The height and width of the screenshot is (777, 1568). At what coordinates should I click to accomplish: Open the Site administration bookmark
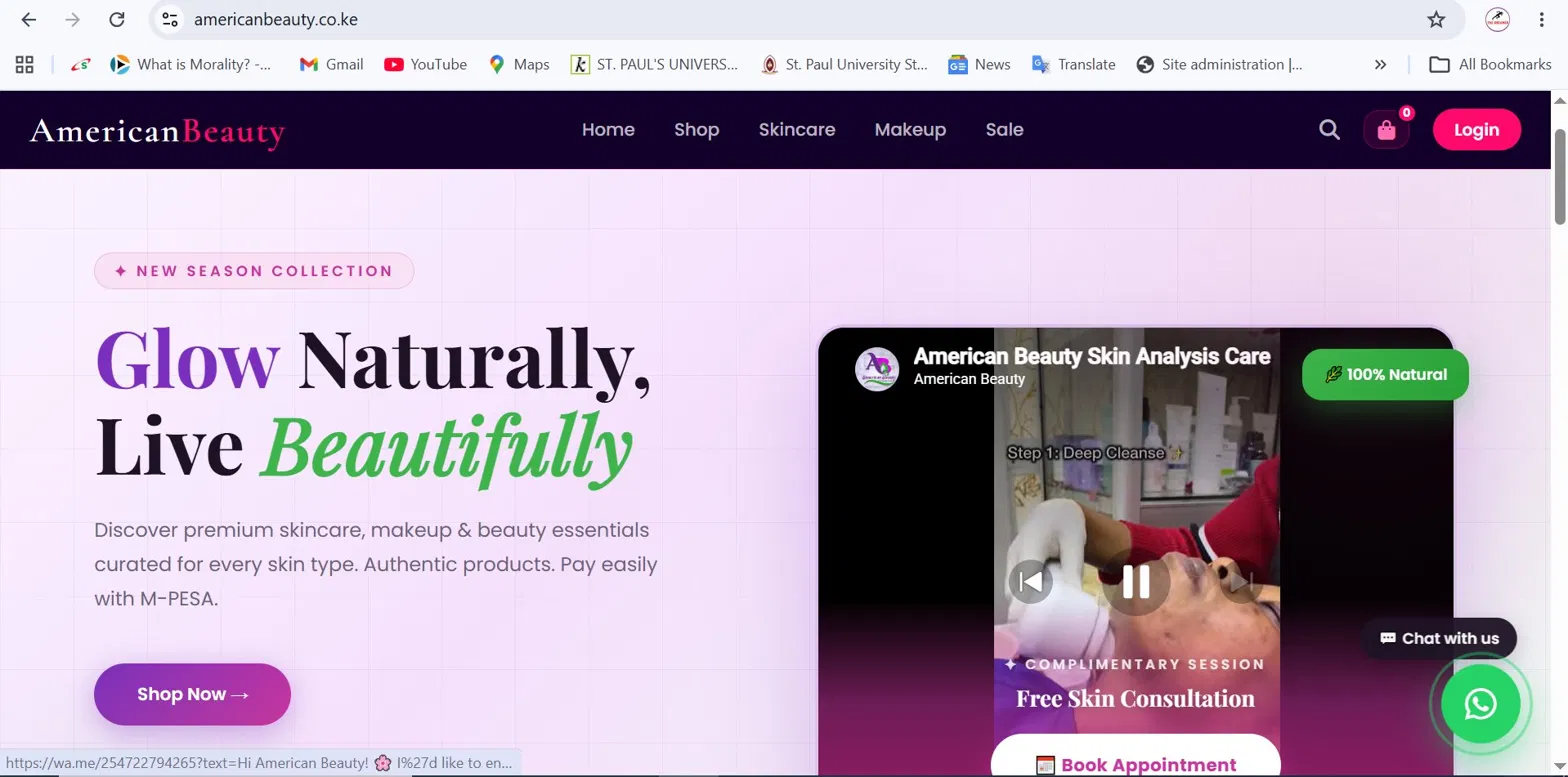click(x=1220, y=64)
